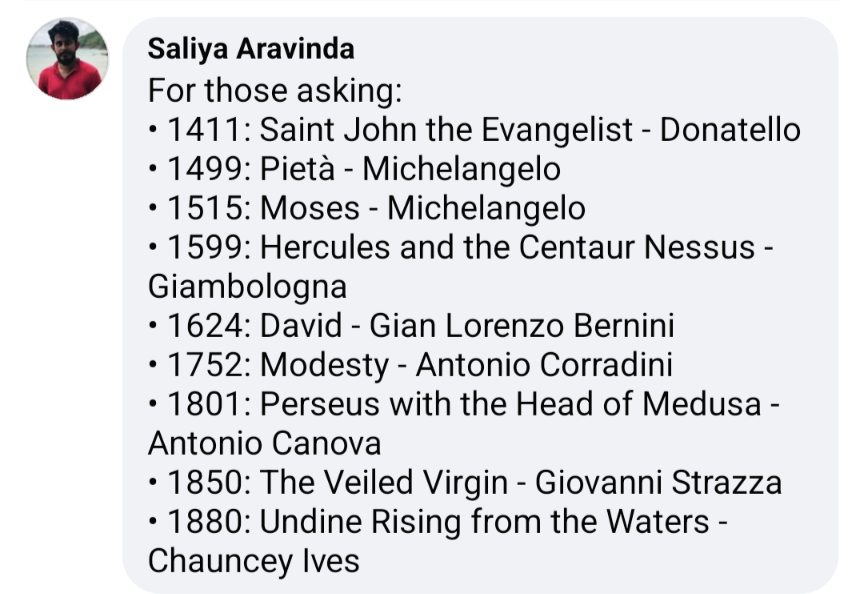Click the name Antonio Canova
The height and width of the screenshot is (594, 864).
(264, 443)
